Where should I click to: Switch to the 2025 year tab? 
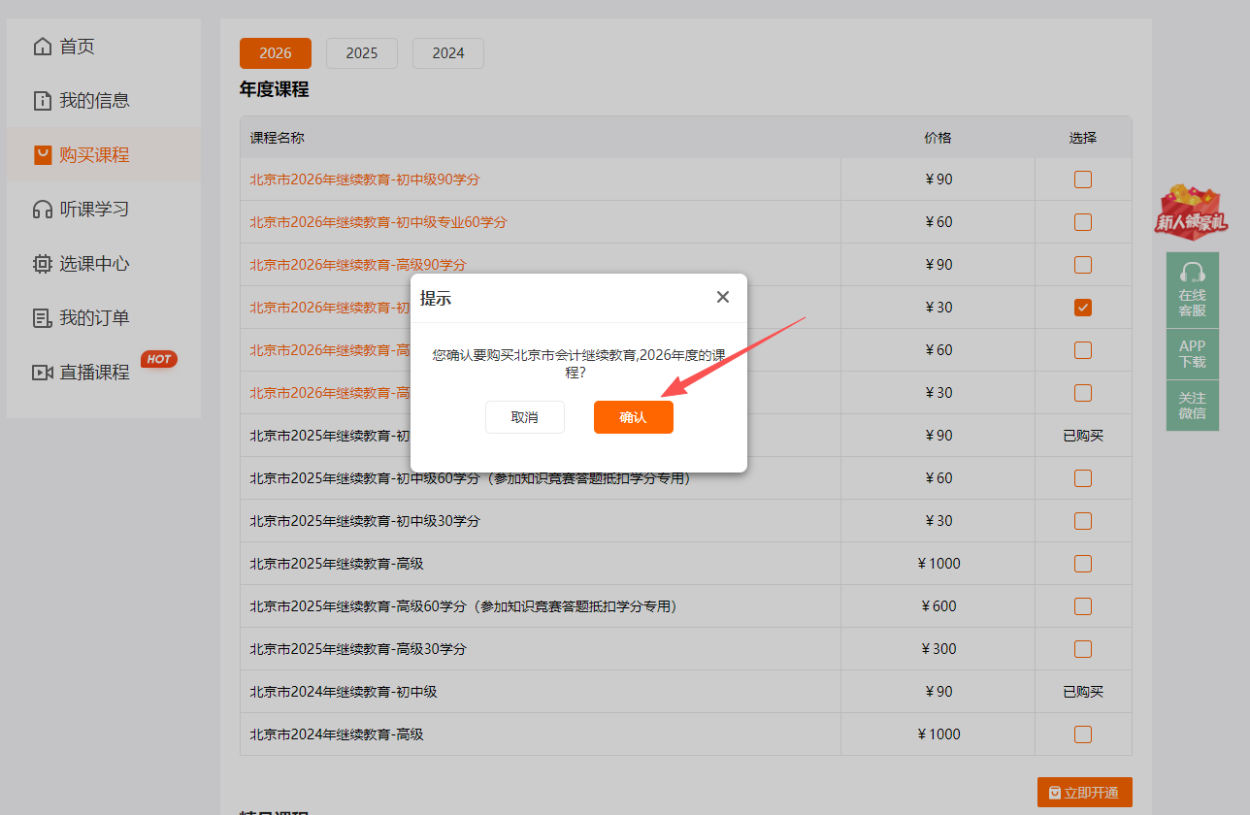pos(362,53)
